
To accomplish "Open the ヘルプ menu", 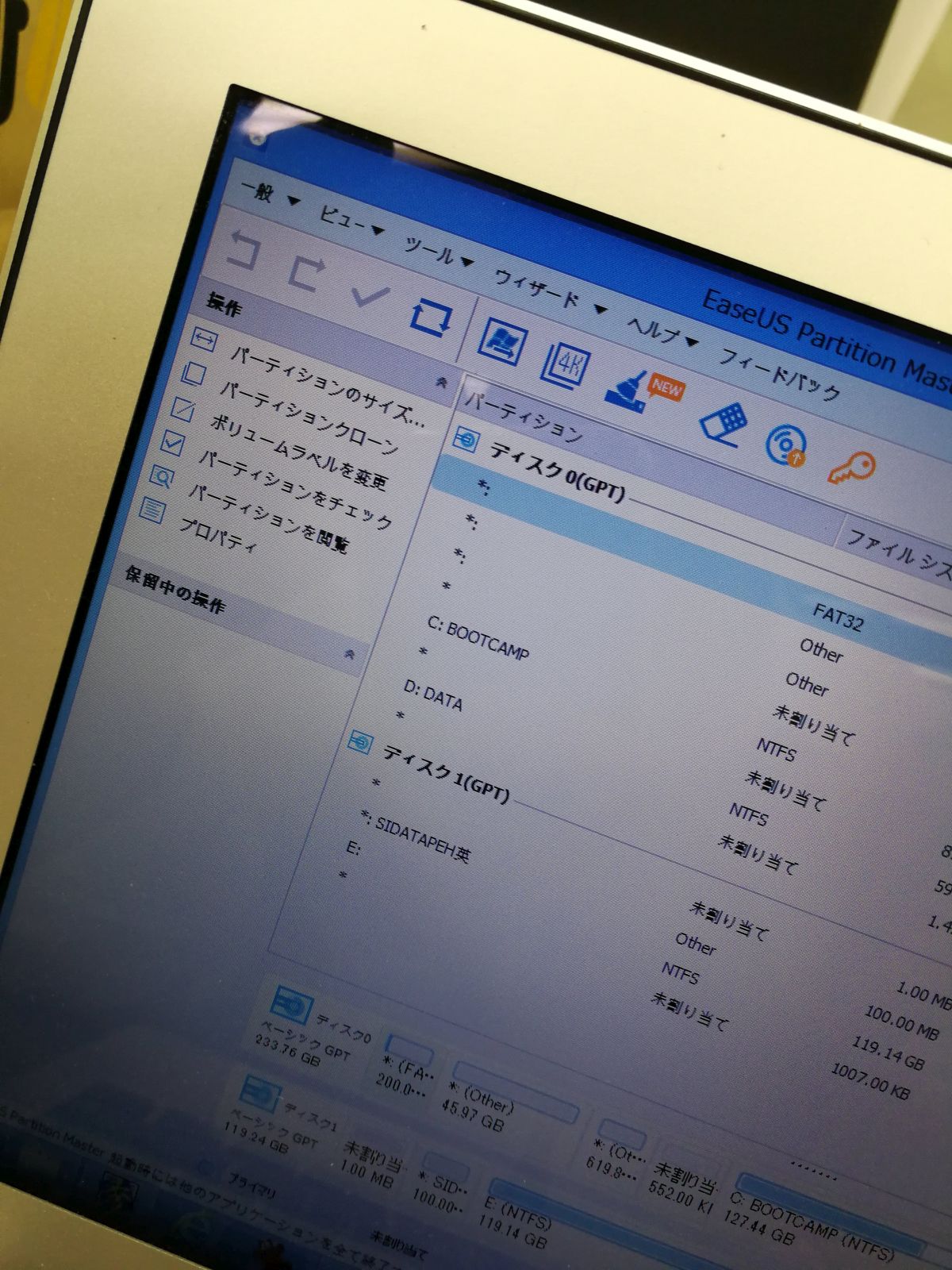I will pos(662,330).
